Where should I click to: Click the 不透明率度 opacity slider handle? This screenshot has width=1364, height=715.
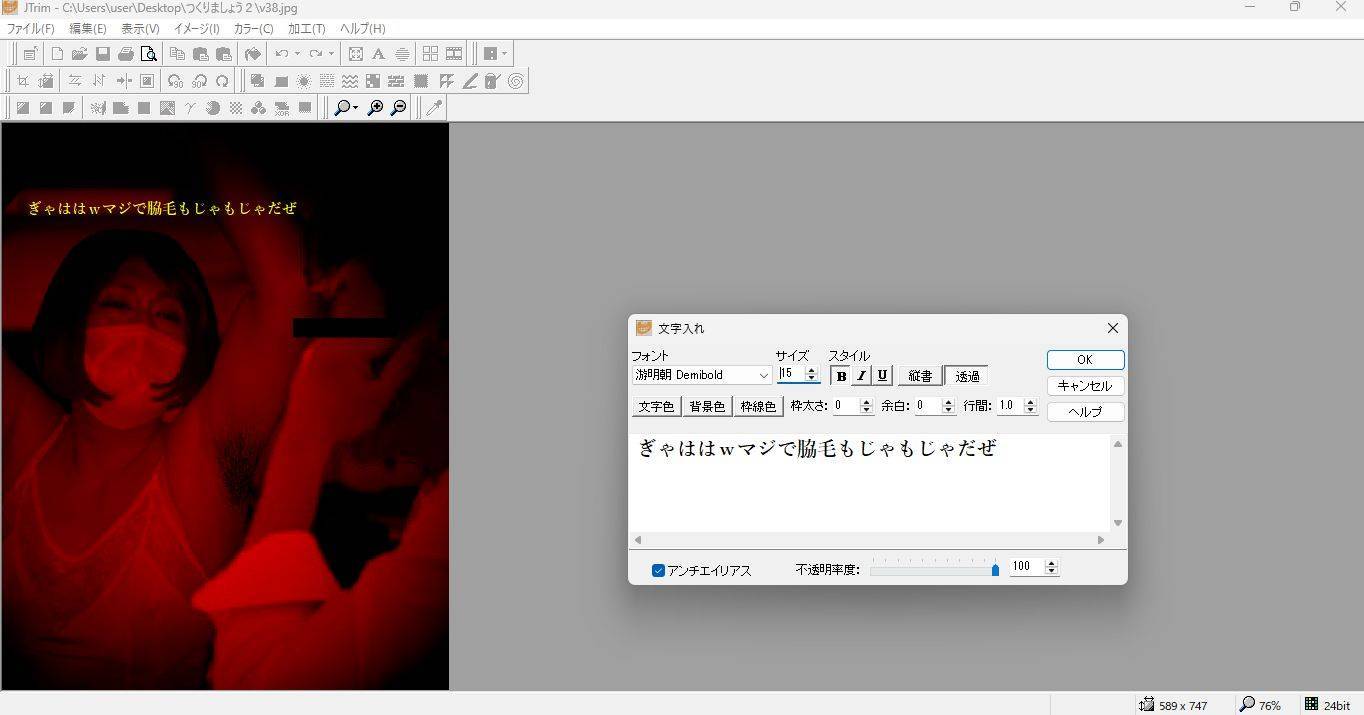click(995, 569)
